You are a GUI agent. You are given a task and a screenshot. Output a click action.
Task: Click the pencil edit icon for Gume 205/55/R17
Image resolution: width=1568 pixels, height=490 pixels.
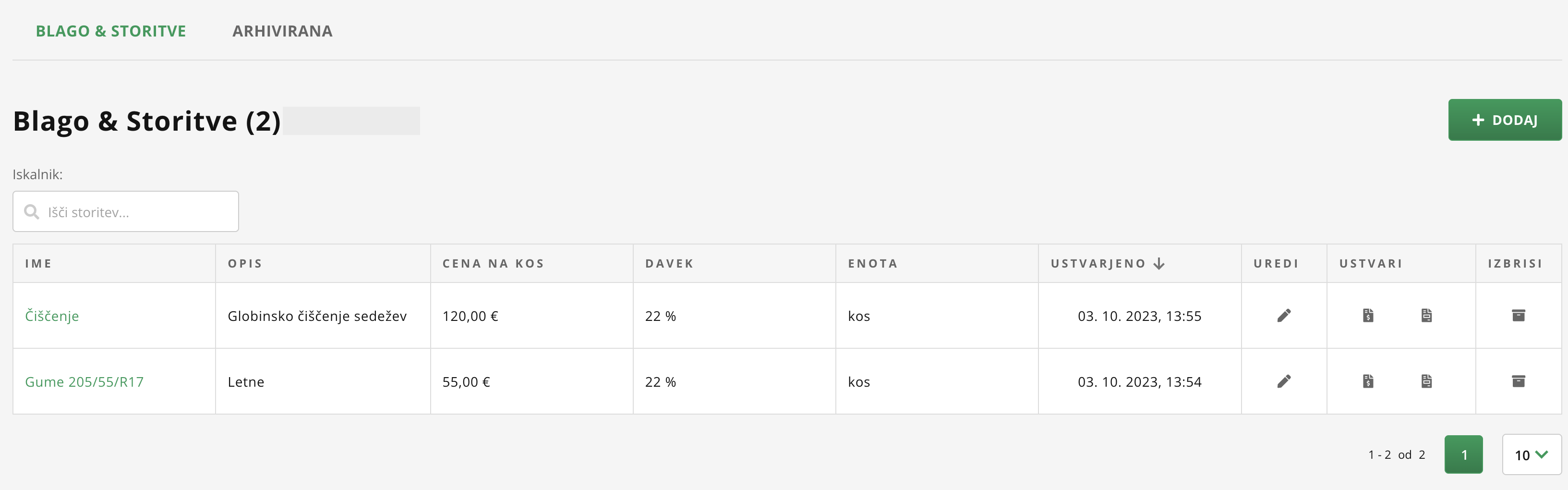pos(1284,381)
